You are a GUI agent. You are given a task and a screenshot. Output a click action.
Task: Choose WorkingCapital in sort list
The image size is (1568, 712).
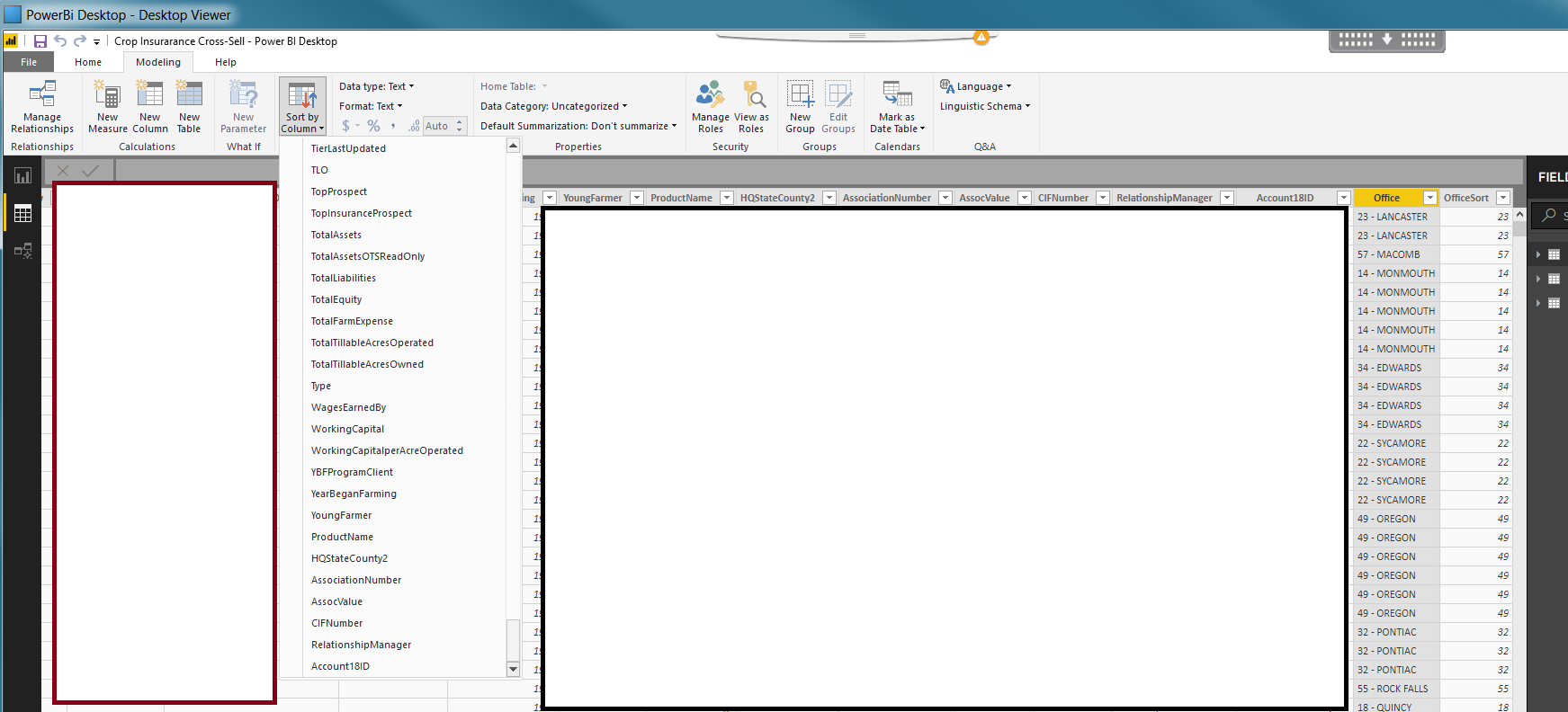point(347,429)
